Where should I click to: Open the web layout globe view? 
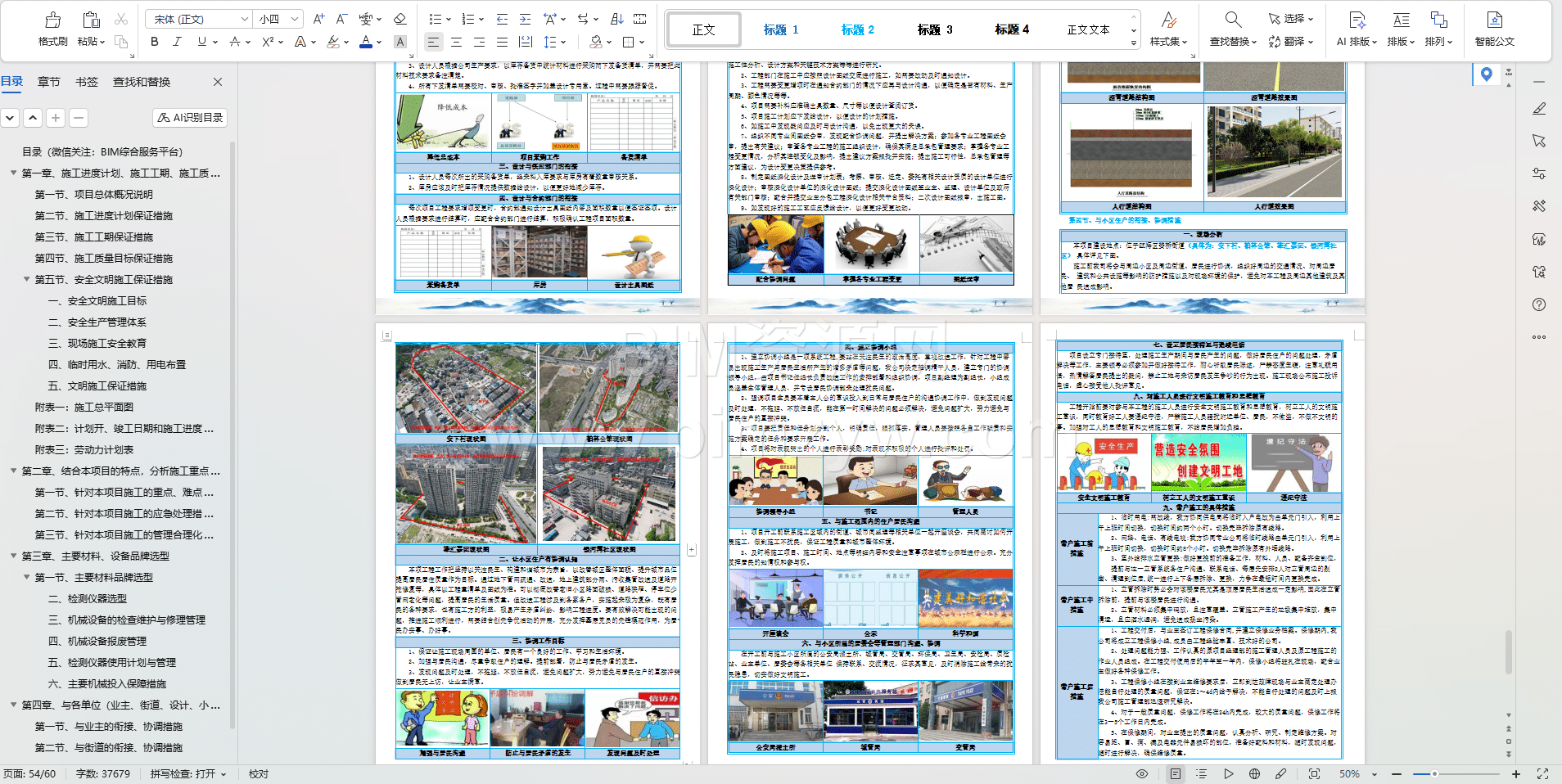coord(1254,773)
